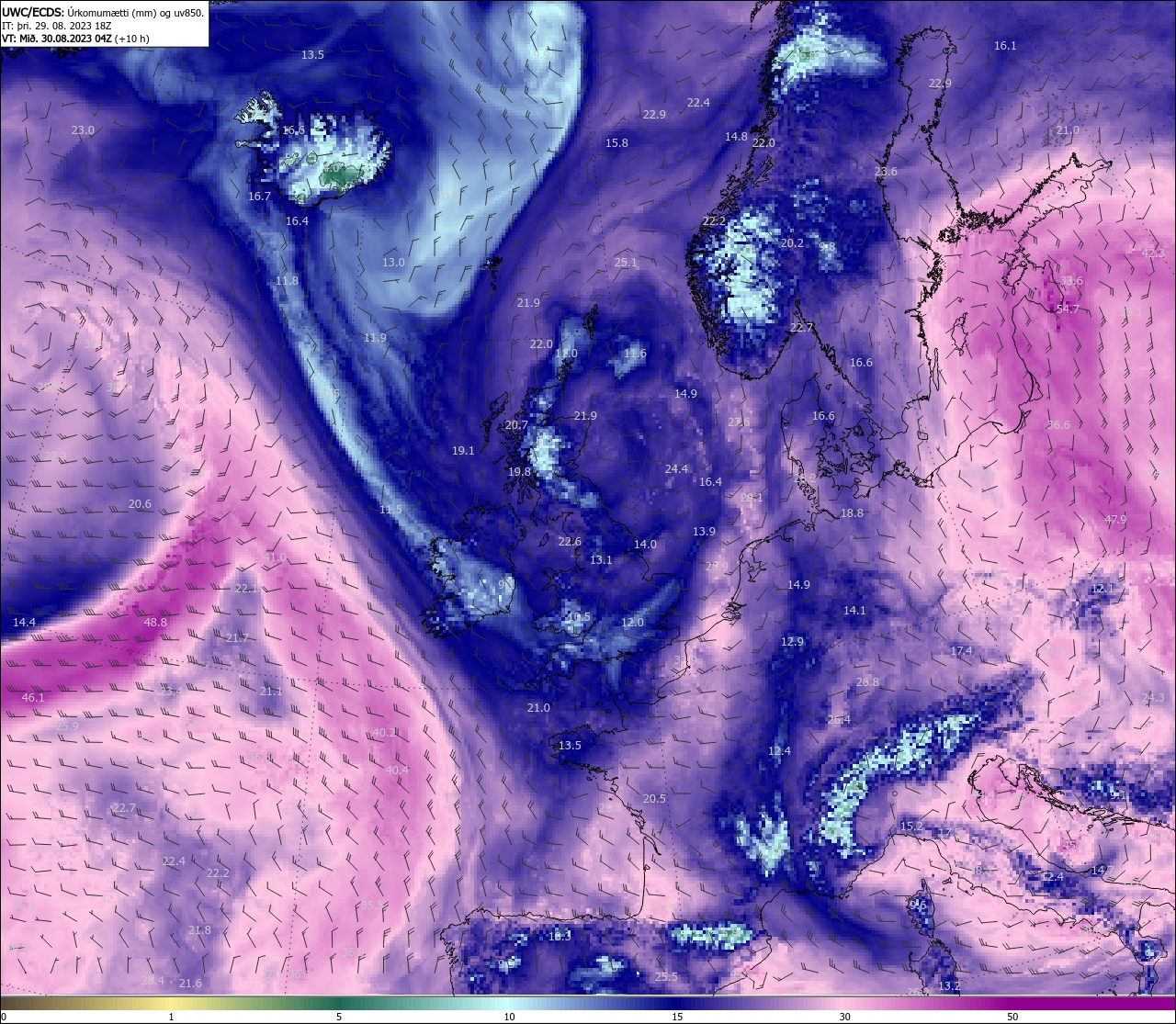Click the map value 14.4
Viewport: 1176px width, 1024px height.
24,623
